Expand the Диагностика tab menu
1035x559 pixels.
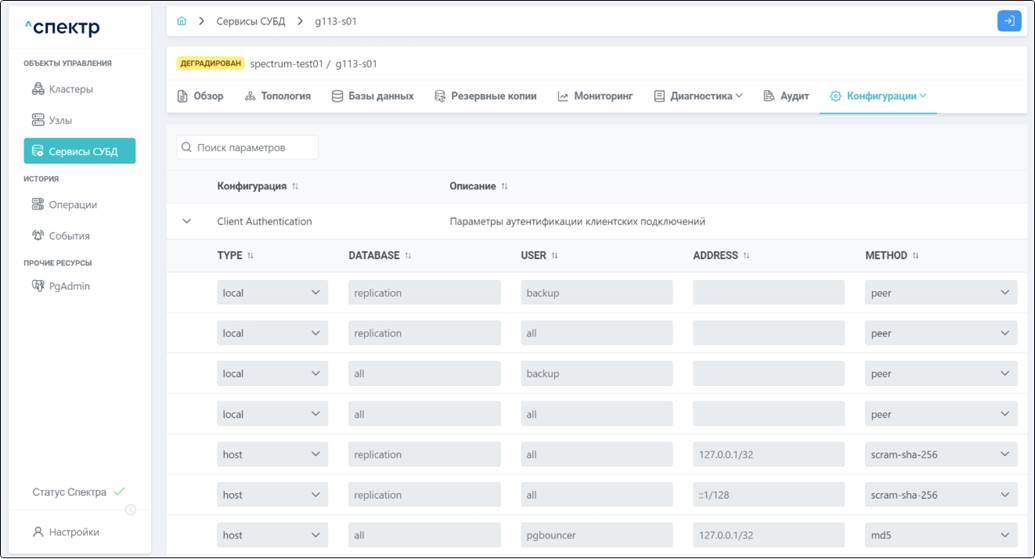click(x=698, y=96)
